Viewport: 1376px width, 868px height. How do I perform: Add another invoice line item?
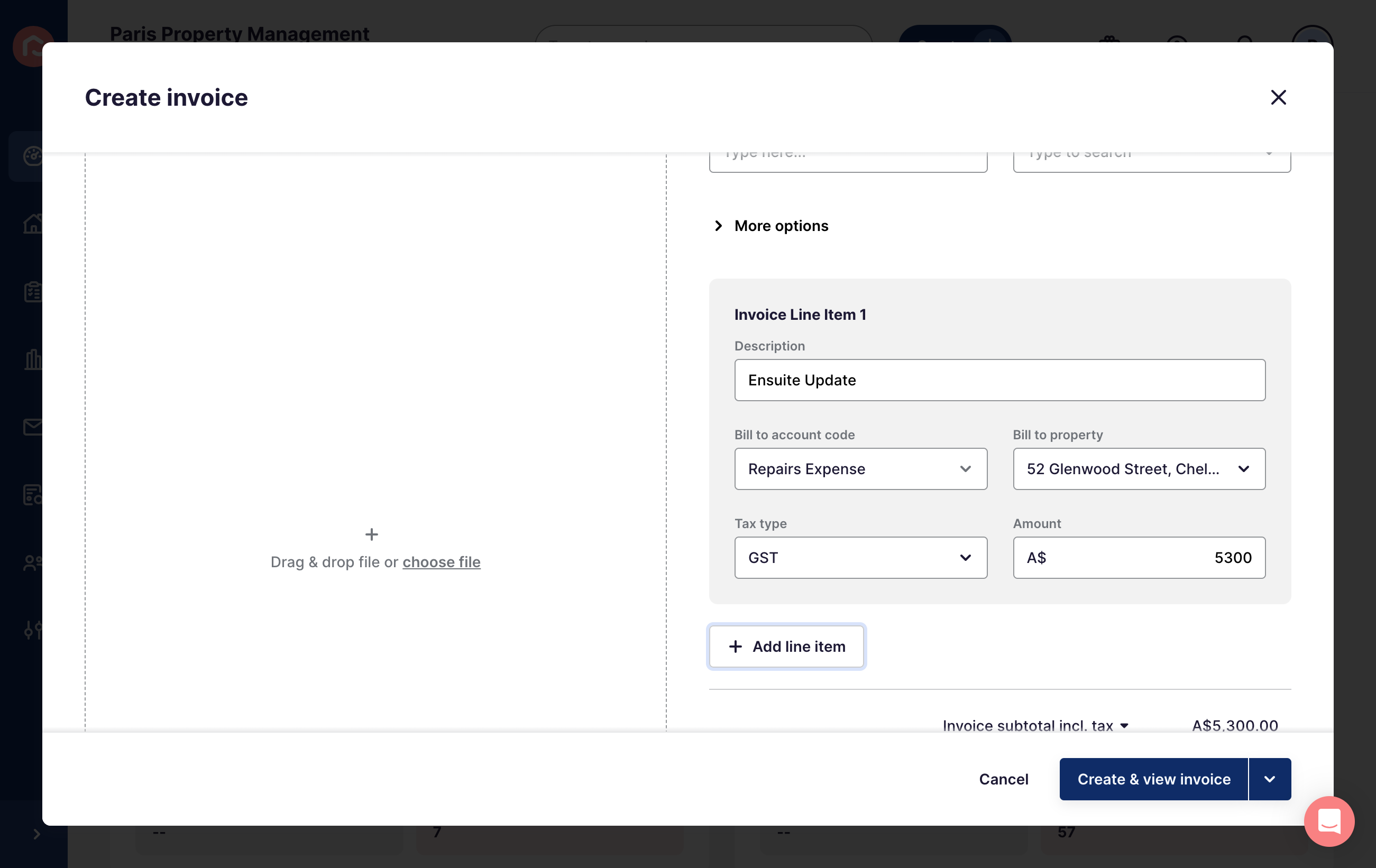(x=786, y=647)
